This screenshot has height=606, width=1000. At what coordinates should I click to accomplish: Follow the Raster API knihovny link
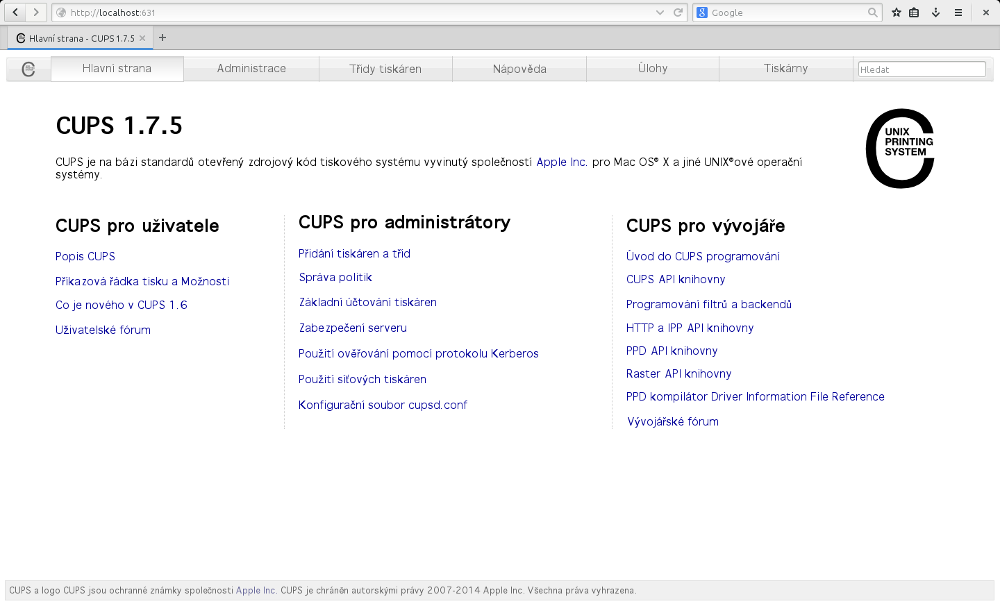[x=678, y=374]
